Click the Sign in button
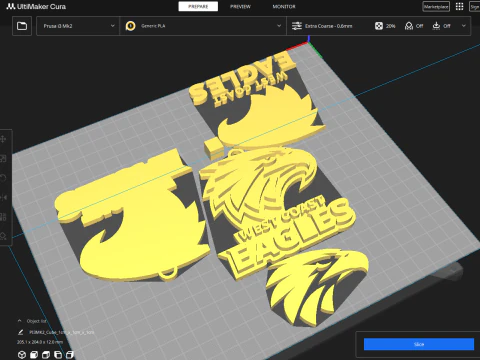Viewport: 480px width, 360px height. pyautogui.click(x=475, y=7)
